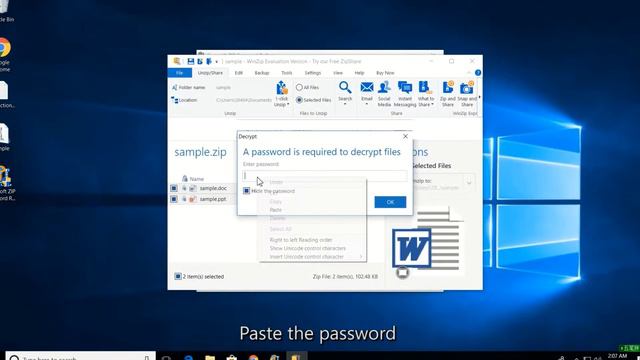Click the Email envelope icon
The width and height of the screenshot is (640, 360).
coord(367,87)
